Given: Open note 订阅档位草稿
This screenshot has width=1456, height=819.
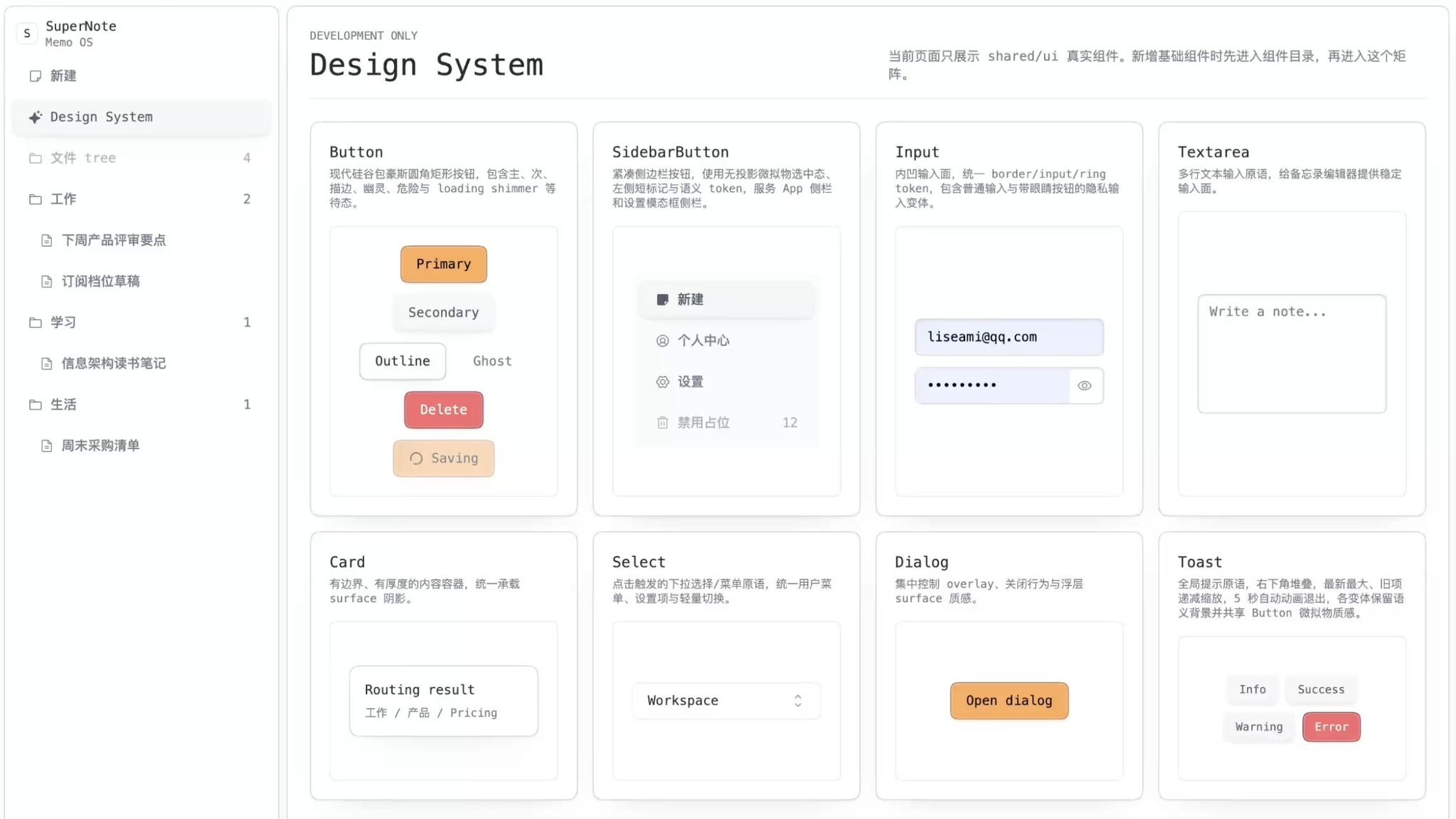Looking at the screenshot, I should click(x=147, y=282).
